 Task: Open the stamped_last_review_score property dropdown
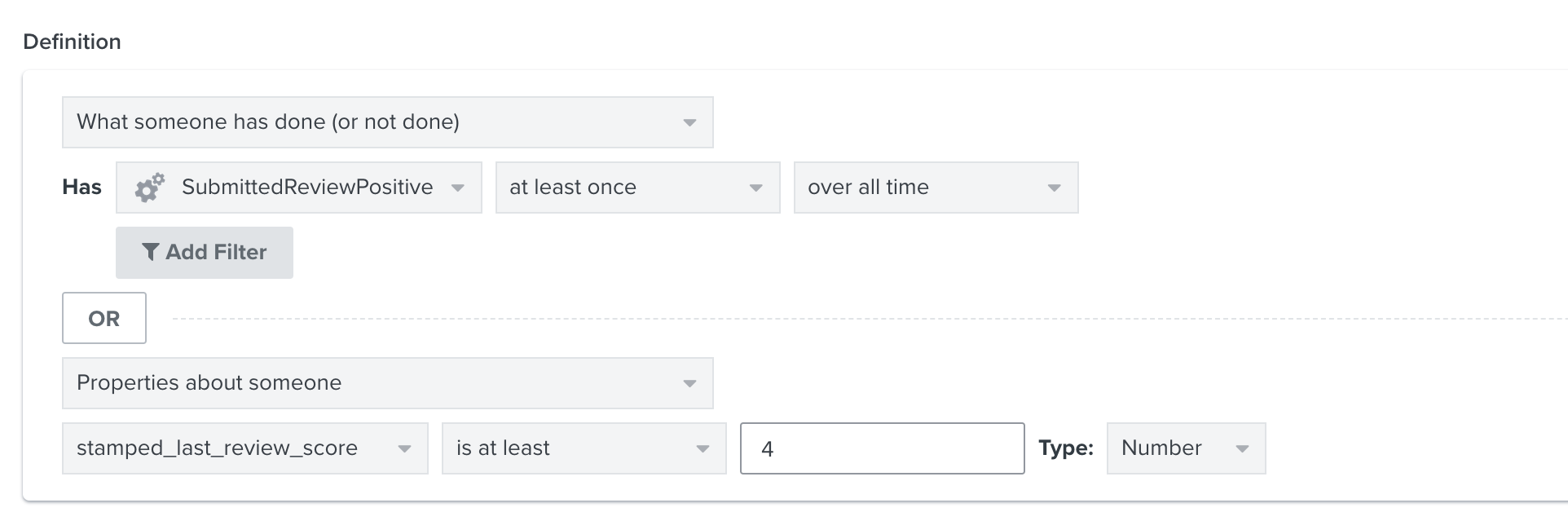[244, 448]
